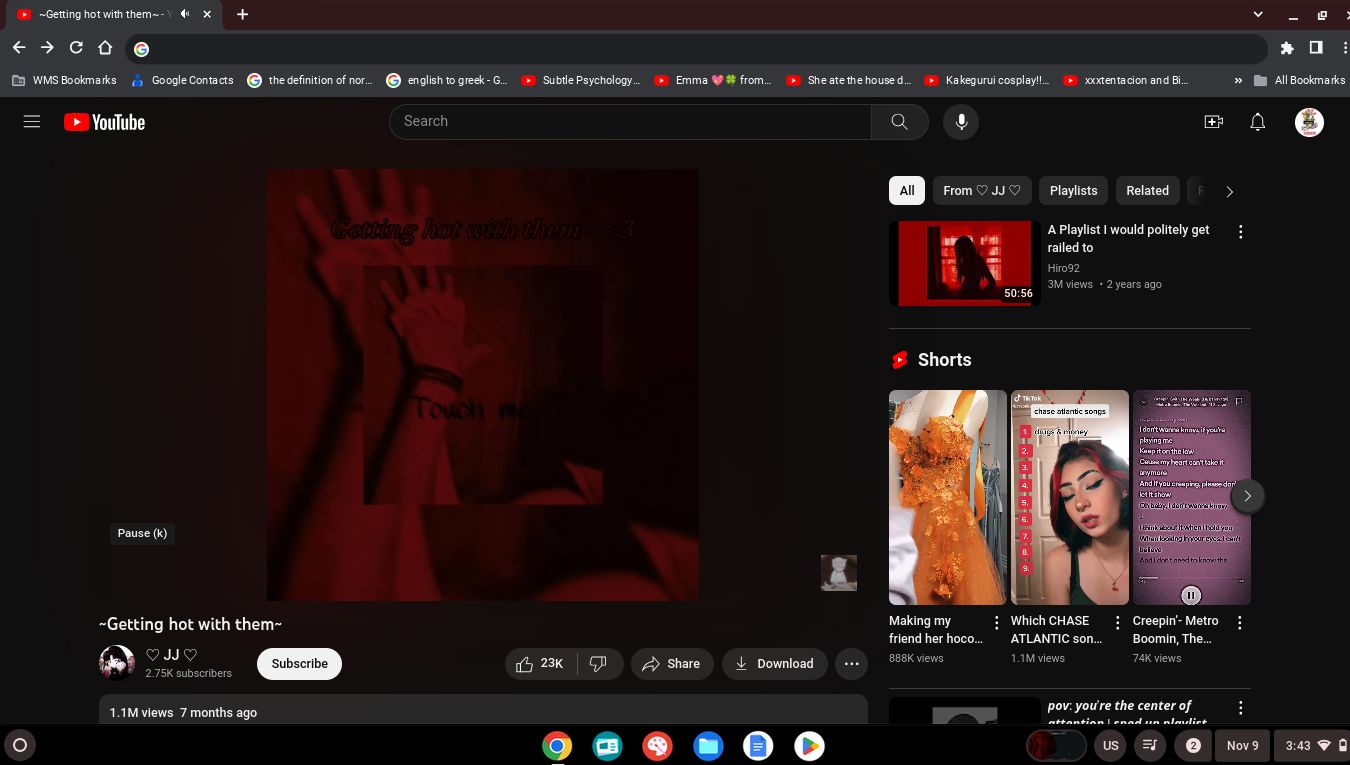Show next Shorts with the arrow

tap(1247, 496)
